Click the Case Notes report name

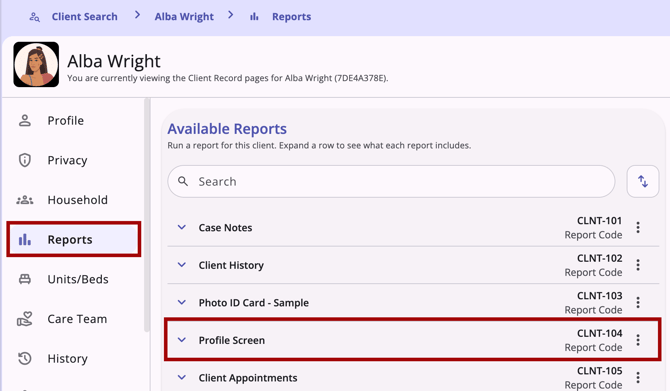(x=225, y=228)
